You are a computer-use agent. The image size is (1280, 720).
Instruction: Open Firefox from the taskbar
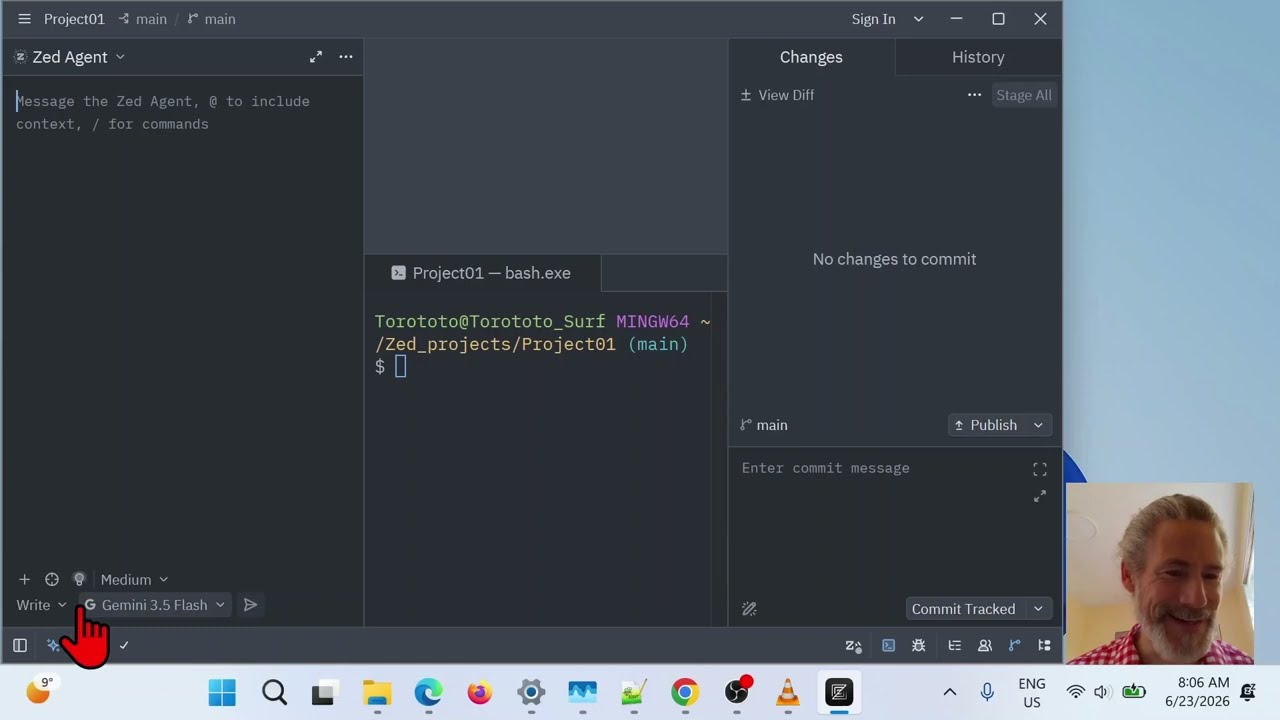coord(480,692)
